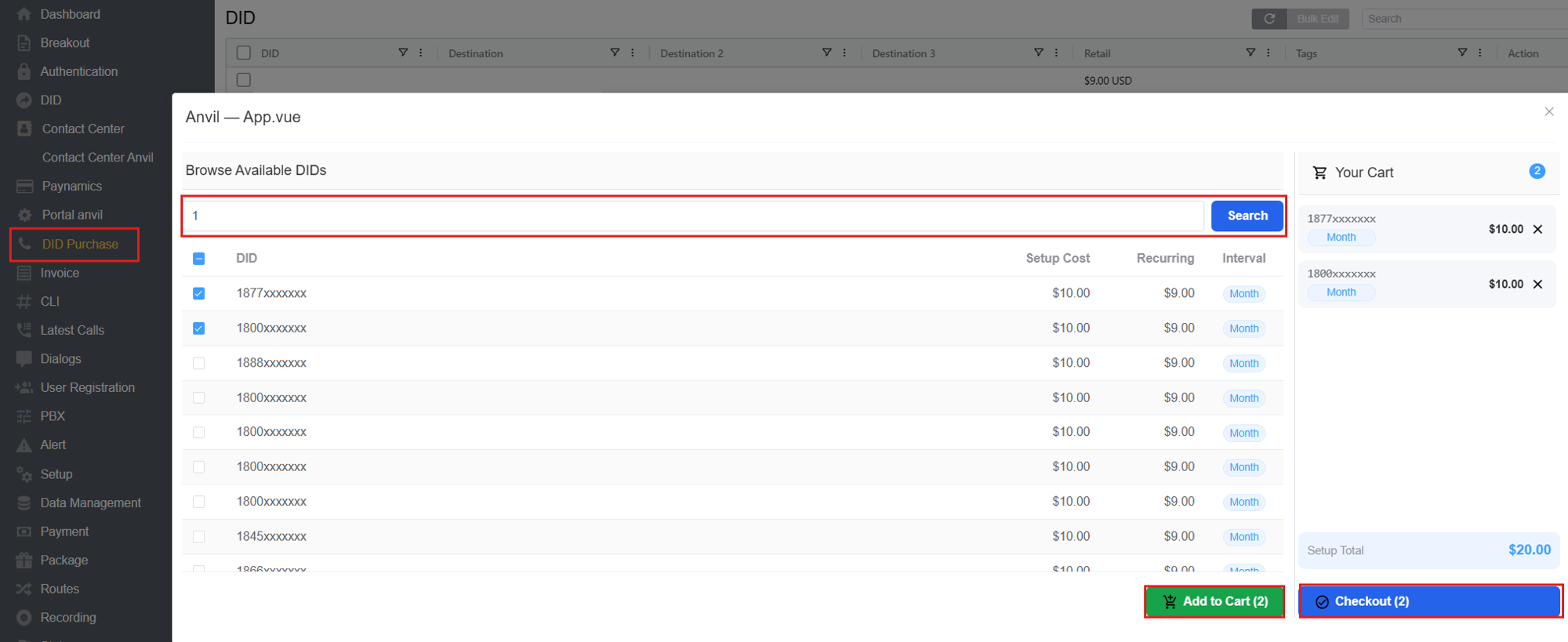Open the three-dot menu of the Retail column
This screenshot has width=1568, height=642.
click(x=1269, y=53)
